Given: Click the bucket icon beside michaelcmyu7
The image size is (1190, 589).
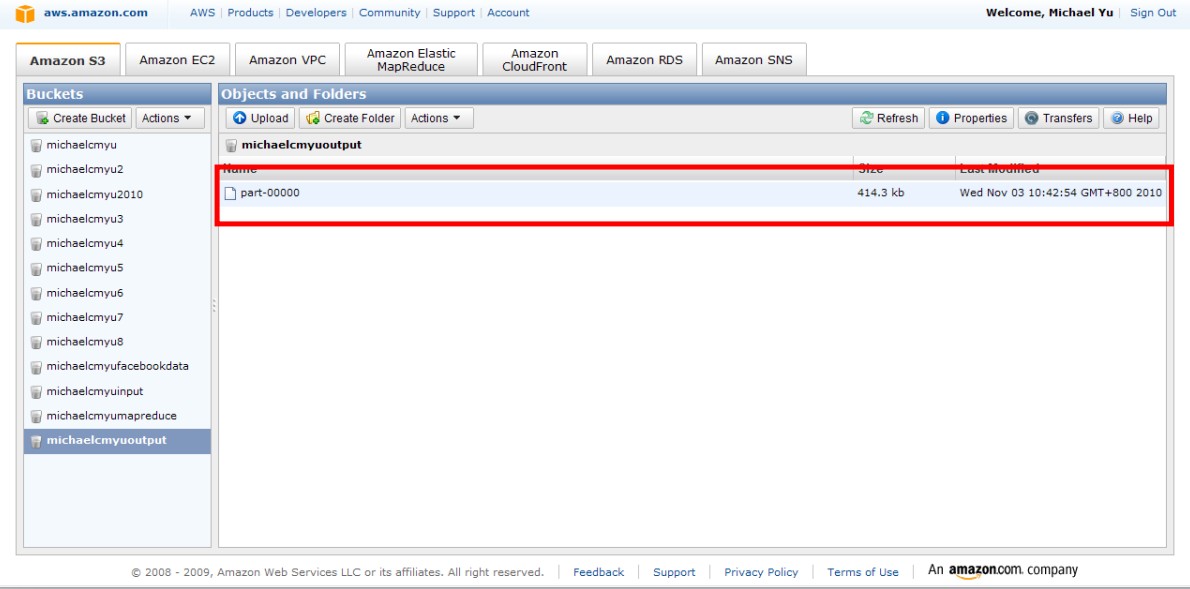Looking at the screenshot, I should point(36,318).
